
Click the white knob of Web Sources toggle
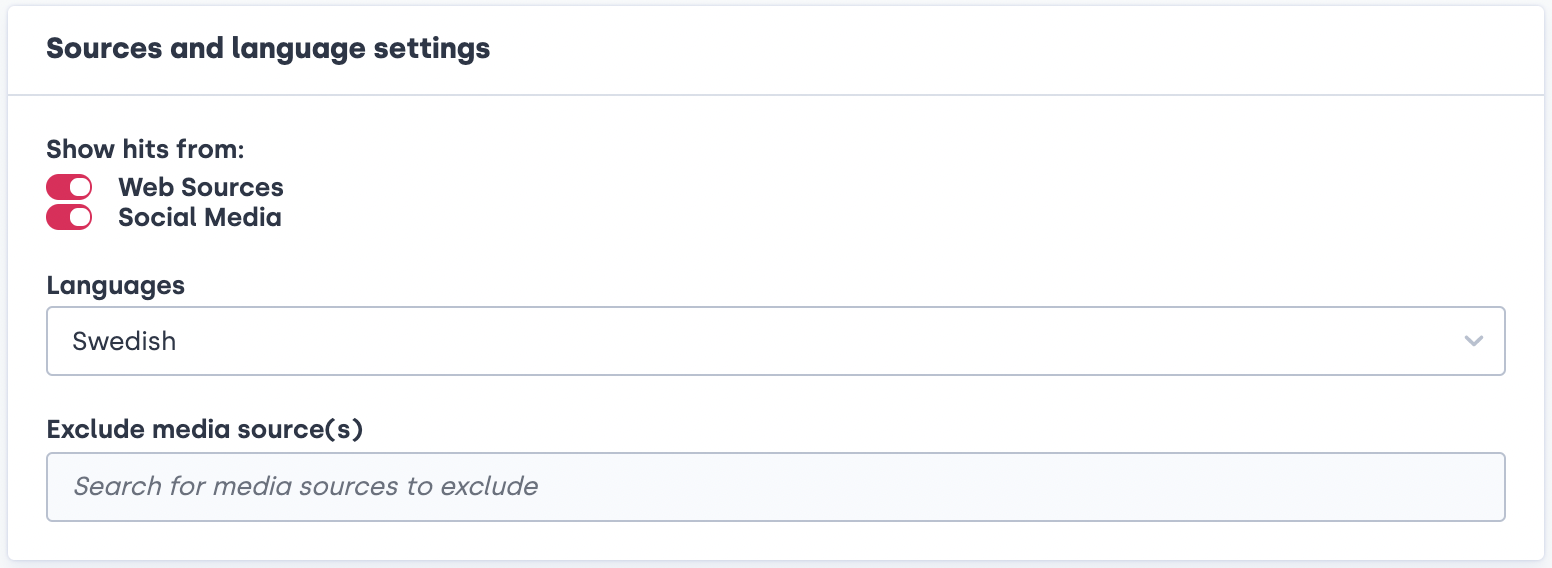click(80, 187)
